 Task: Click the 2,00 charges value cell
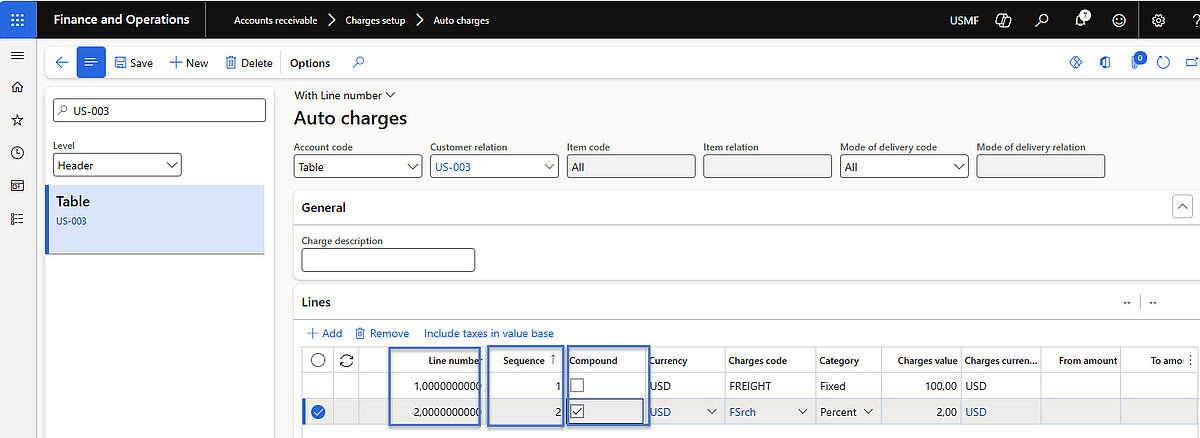coord(921,411)
